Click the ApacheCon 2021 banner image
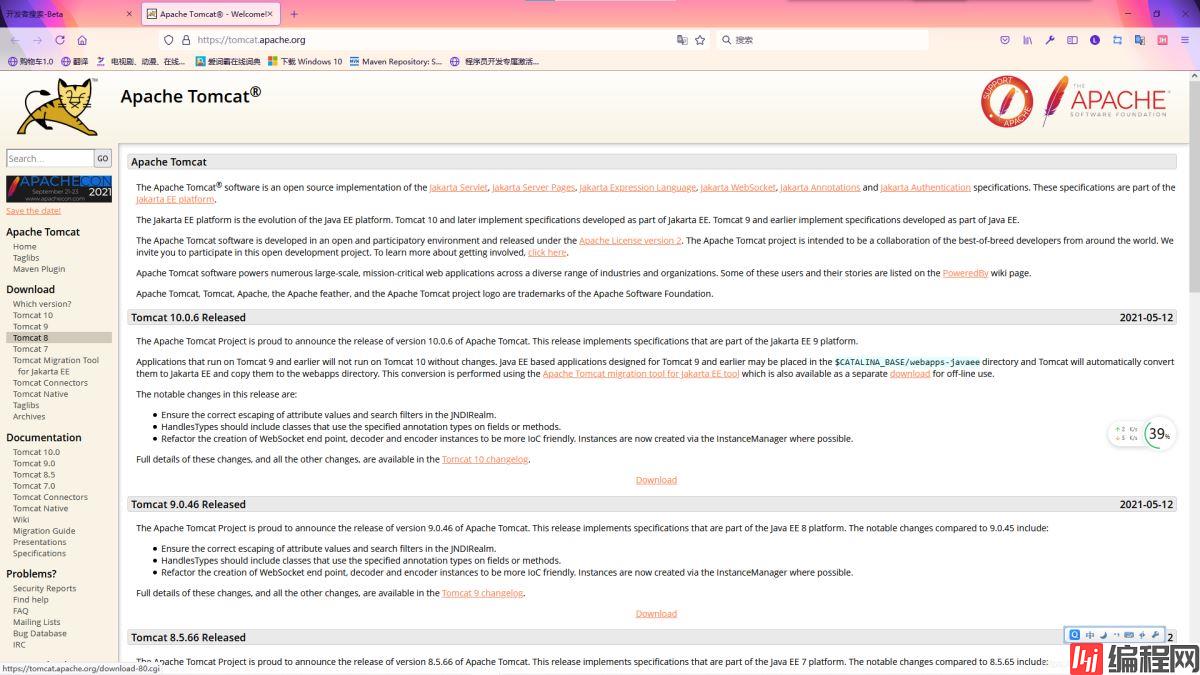The height and width of the screenshot is (675, 1200). pyautogui.click(x=59, y=188)
